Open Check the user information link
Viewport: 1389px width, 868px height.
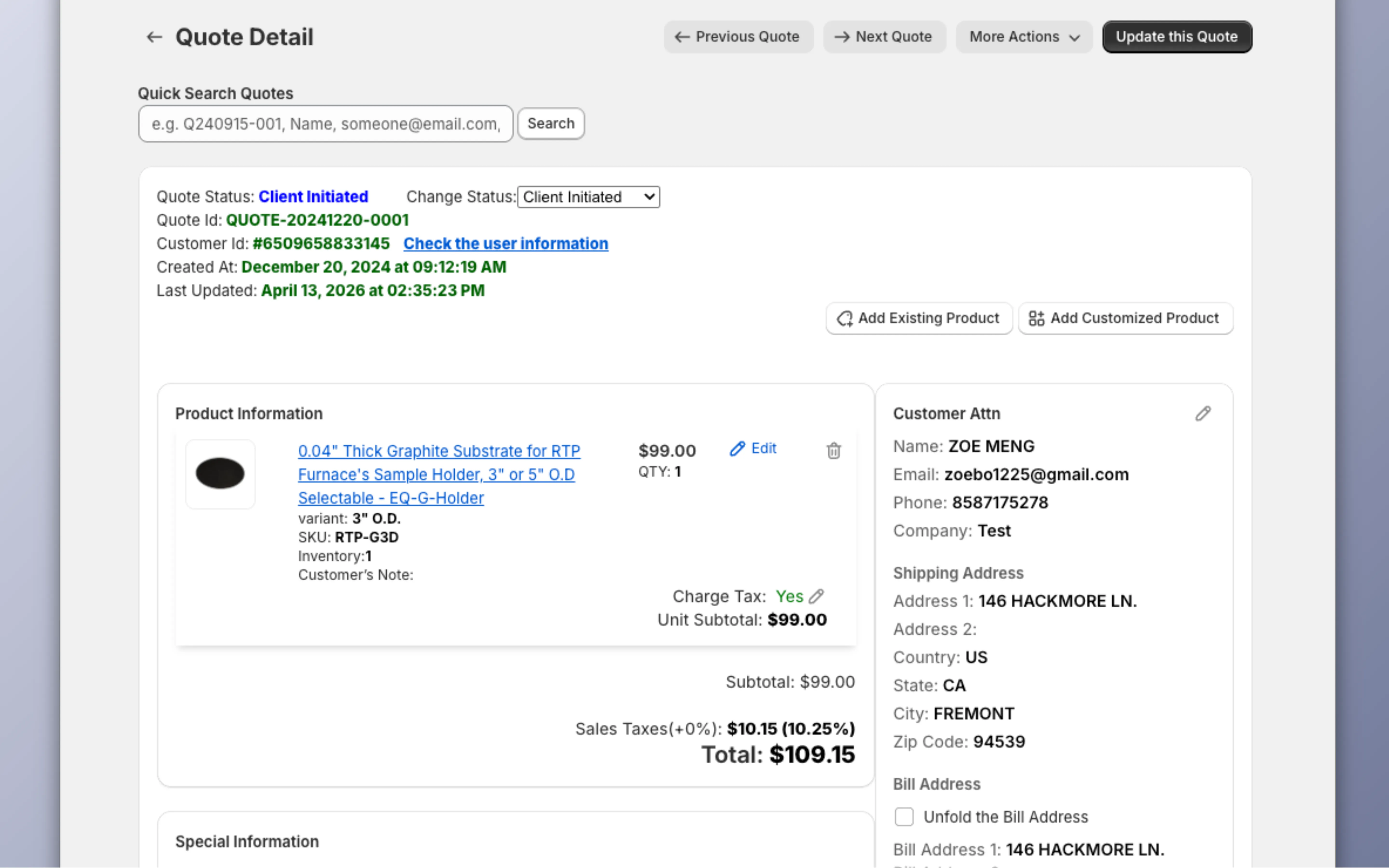pyautogui.click(x=505, y=244)
